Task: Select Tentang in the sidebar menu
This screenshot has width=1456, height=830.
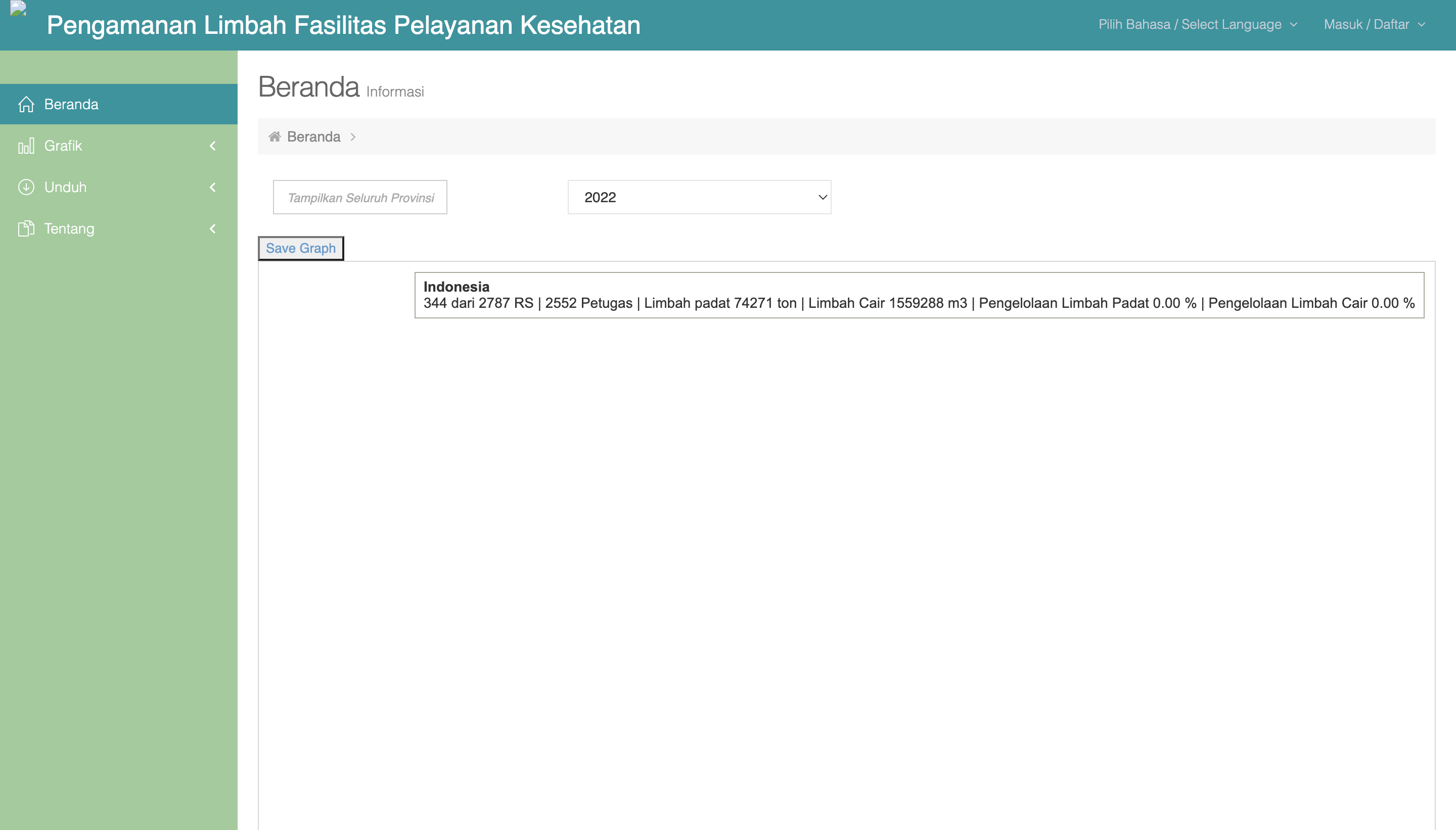Action: [x=119, y=228]
